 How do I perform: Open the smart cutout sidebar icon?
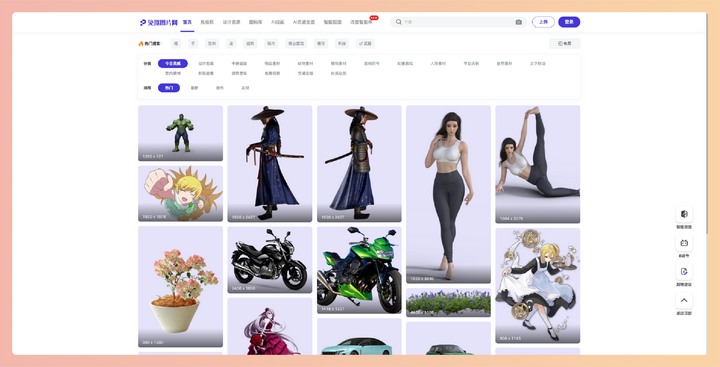[684, 214]
